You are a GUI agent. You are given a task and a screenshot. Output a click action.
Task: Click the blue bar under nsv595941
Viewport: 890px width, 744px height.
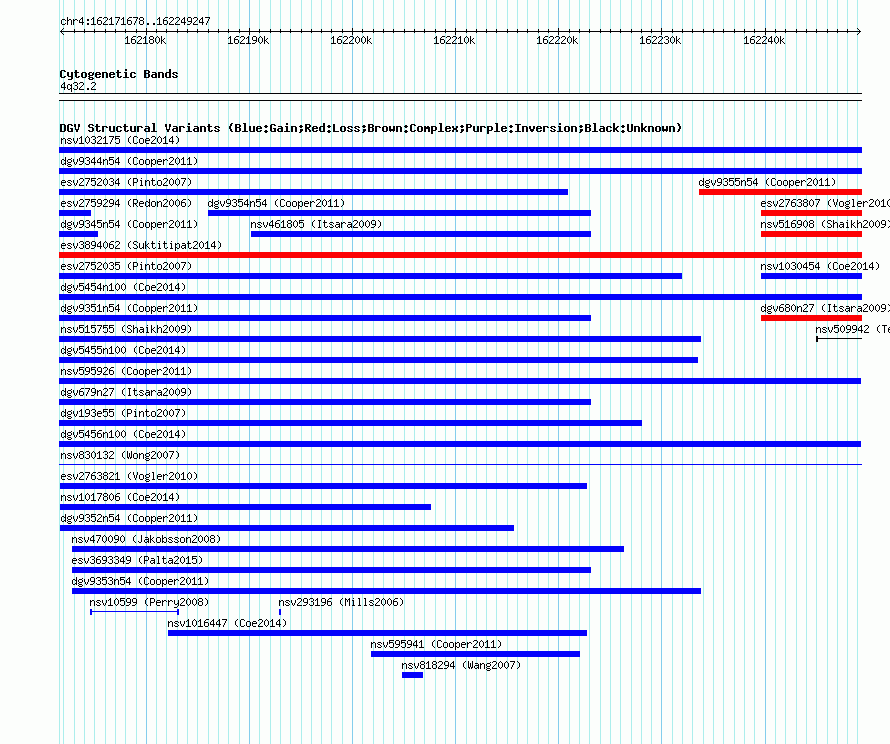[476, 654]
